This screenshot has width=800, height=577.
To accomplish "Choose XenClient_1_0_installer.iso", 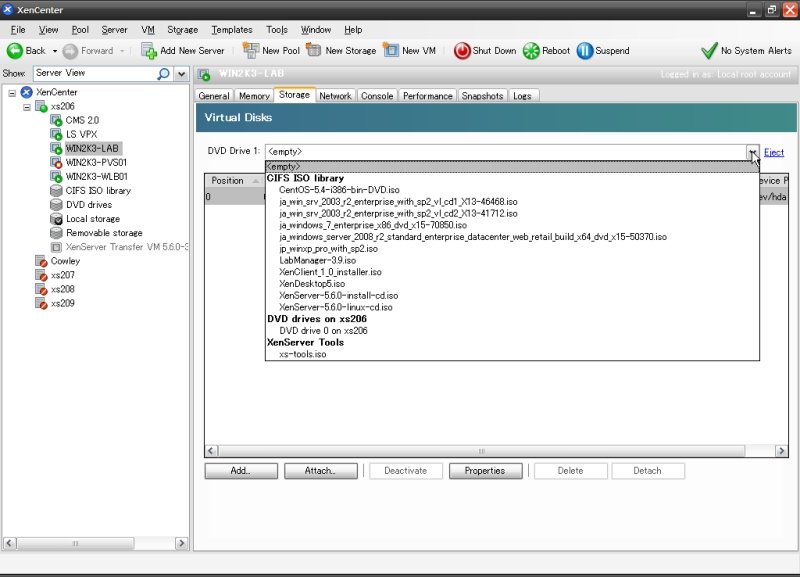I will pos(330,272).
